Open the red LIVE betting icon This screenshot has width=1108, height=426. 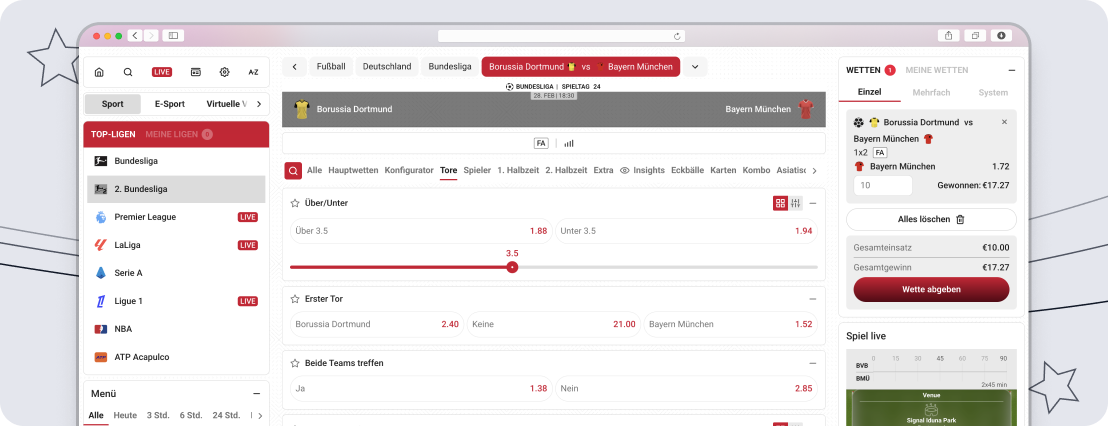point(161,72)
